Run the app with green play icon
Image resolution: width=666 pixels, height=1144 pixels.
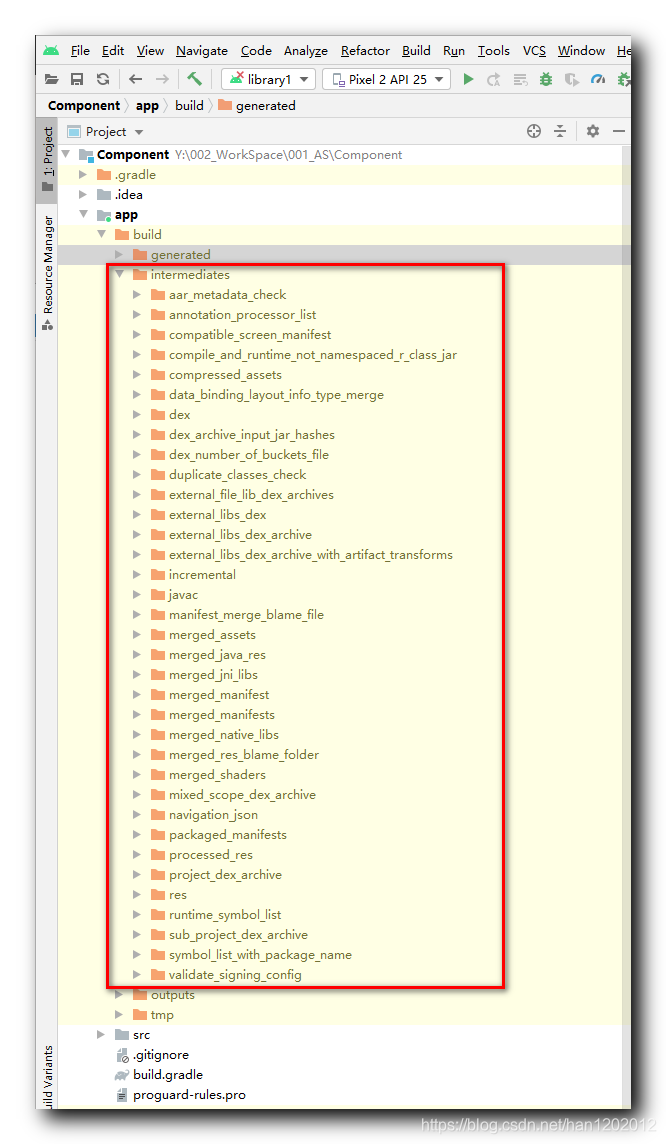[468, 79]
